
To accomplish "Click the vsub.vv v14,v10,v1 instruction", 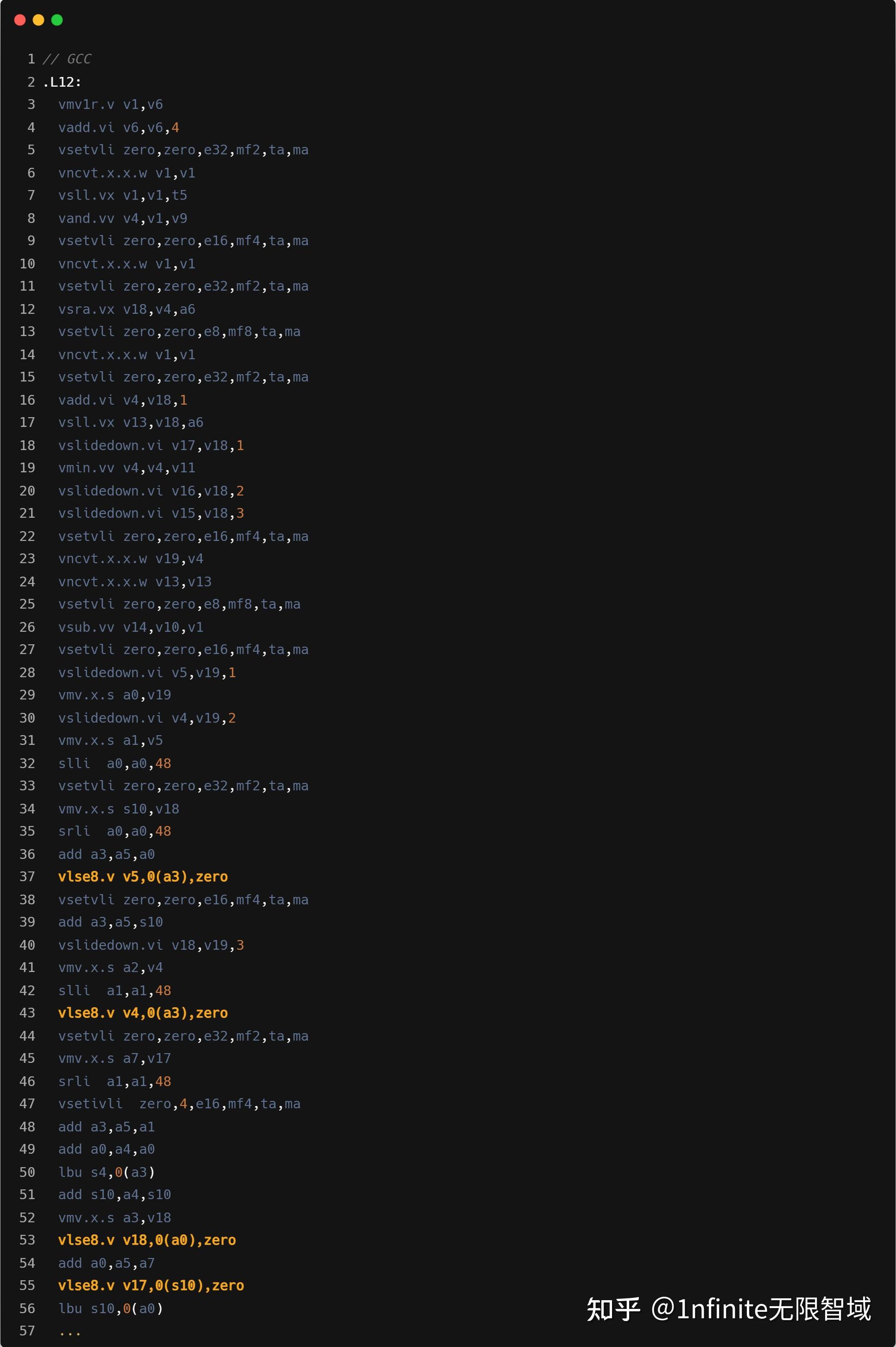I will (x=130, y=627).
